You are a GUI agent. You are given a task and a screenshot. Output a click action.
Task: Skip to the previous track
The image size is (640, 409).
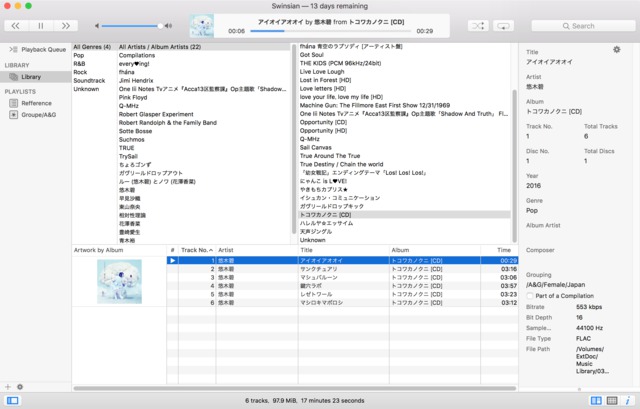coord(16,25)
